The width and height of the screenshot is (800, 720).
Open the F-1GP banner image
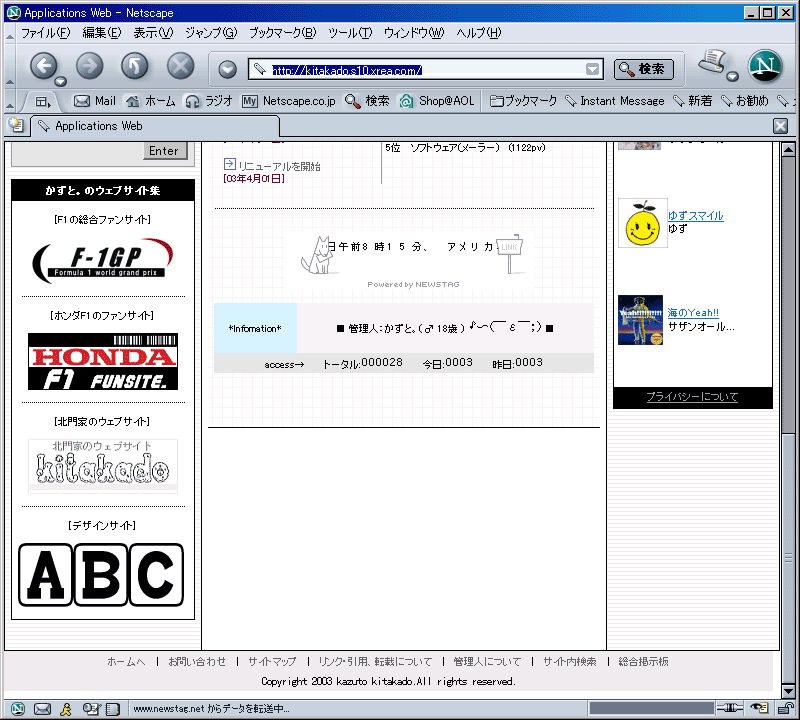(x=103, y=260)
